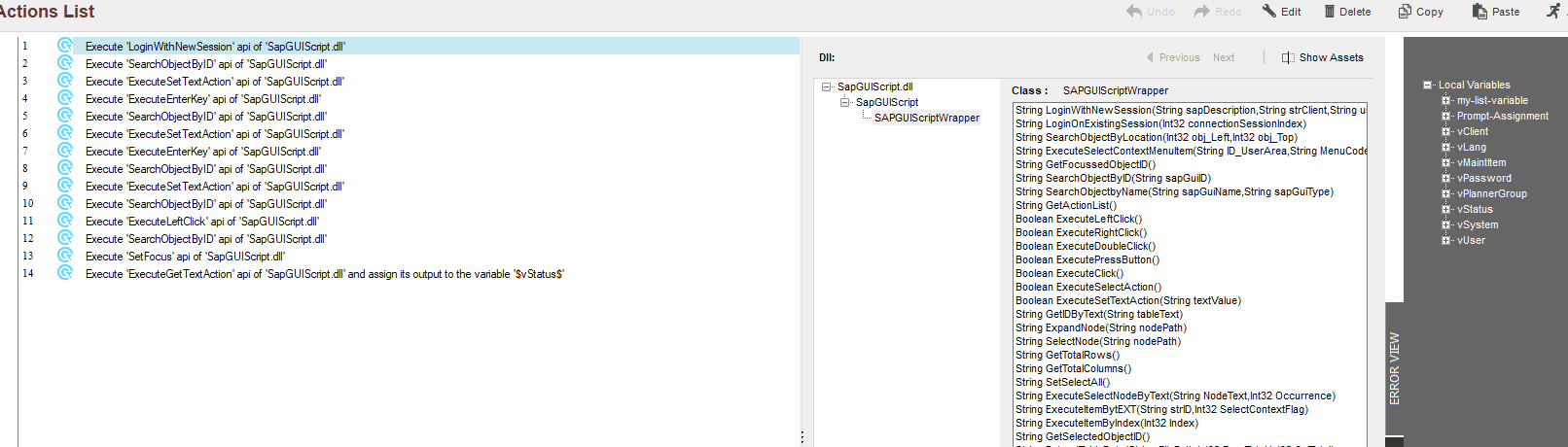This screenshot has height=447, width=1568.
Task: Click the Undo arrow icon
Action: pyautogui.click(x=1134, y=12)
